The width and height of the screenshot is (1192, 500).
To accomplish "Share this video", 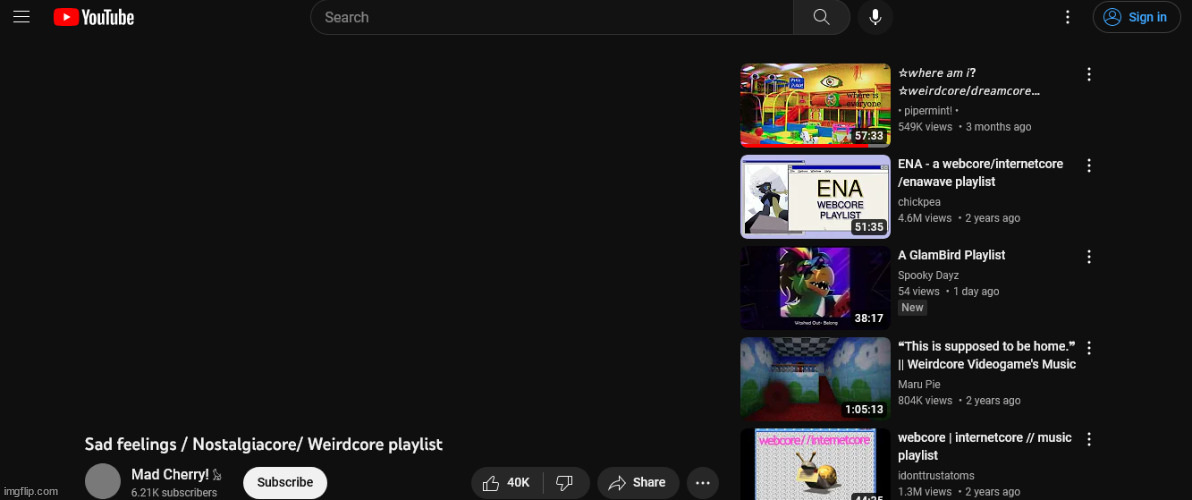I will 638,483.
